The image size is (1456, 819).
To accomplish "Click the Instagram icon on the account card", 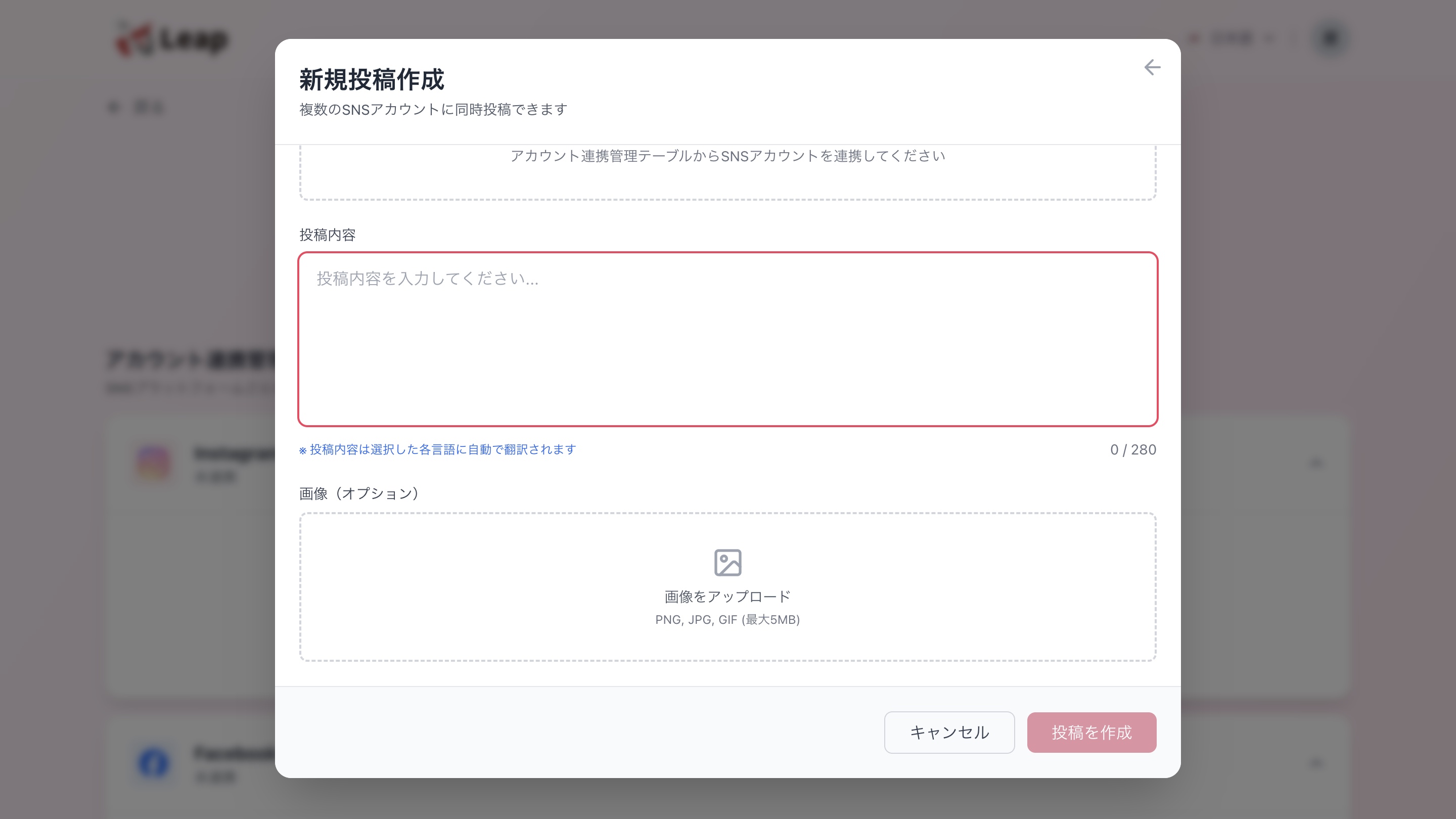I will (154, 463).
